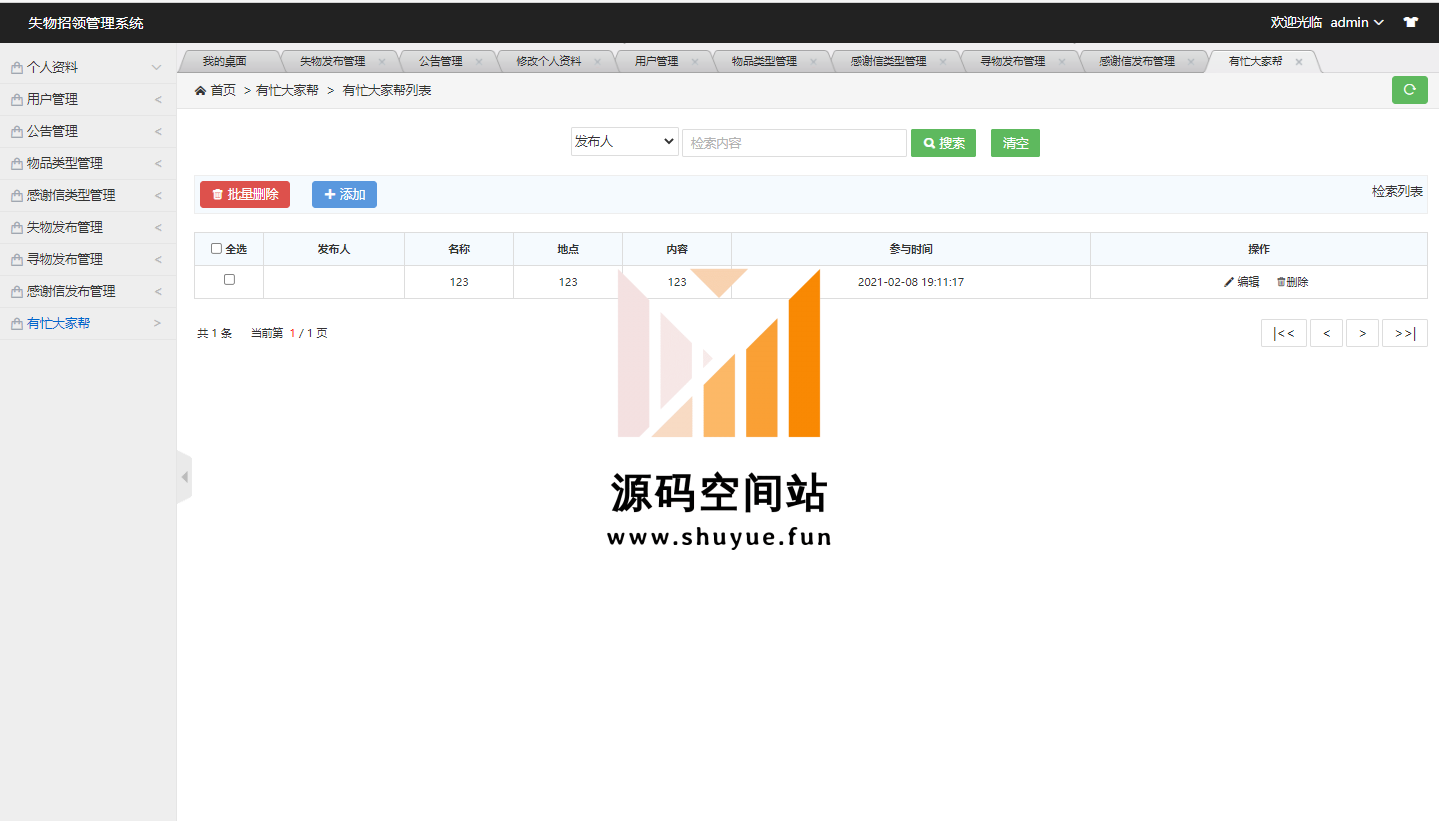The image size is (1439, 821).
Task: Close the 寻物发布管理 tab
Action: (1062, 61)
